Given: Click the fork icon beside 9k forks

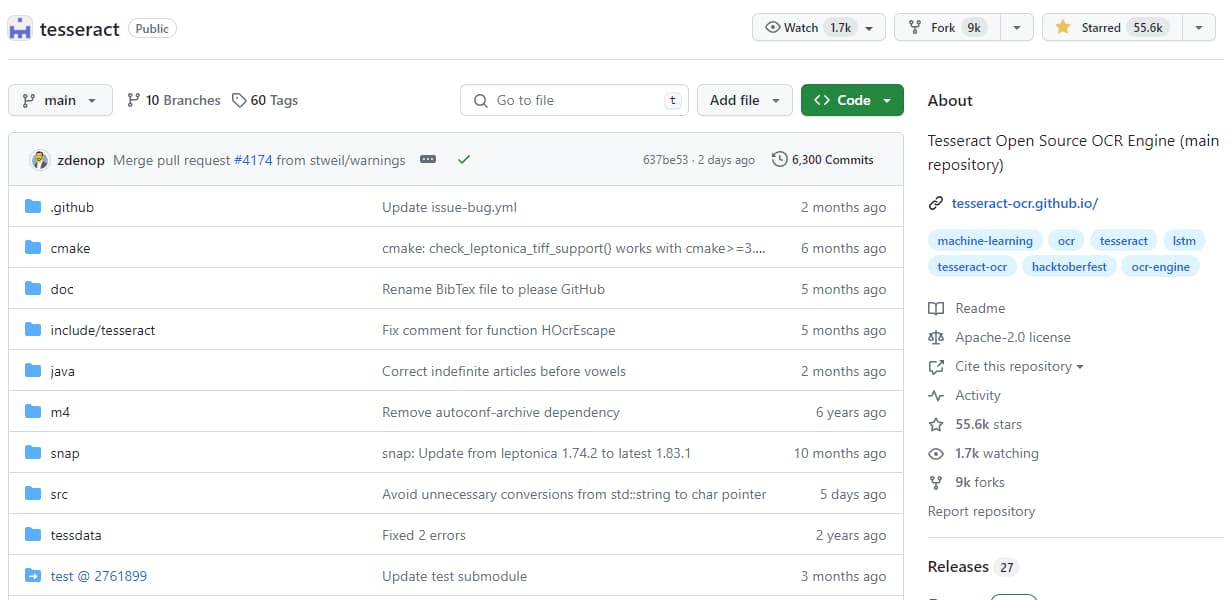Looking at the screenshot, I should point(936,482).
